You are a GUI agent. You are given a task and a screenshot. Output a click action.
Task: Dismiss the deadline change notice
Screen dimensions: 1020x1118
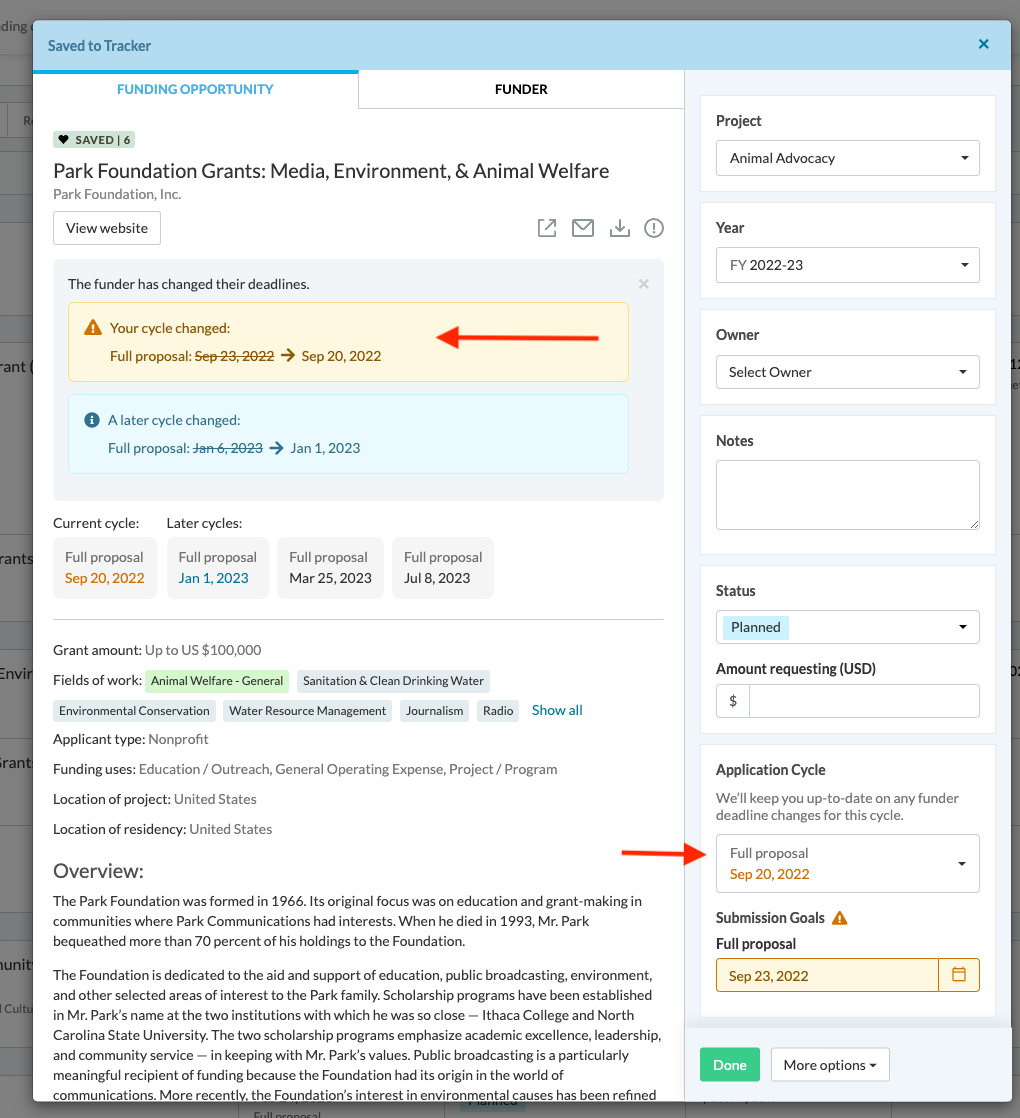click(644, 284)
